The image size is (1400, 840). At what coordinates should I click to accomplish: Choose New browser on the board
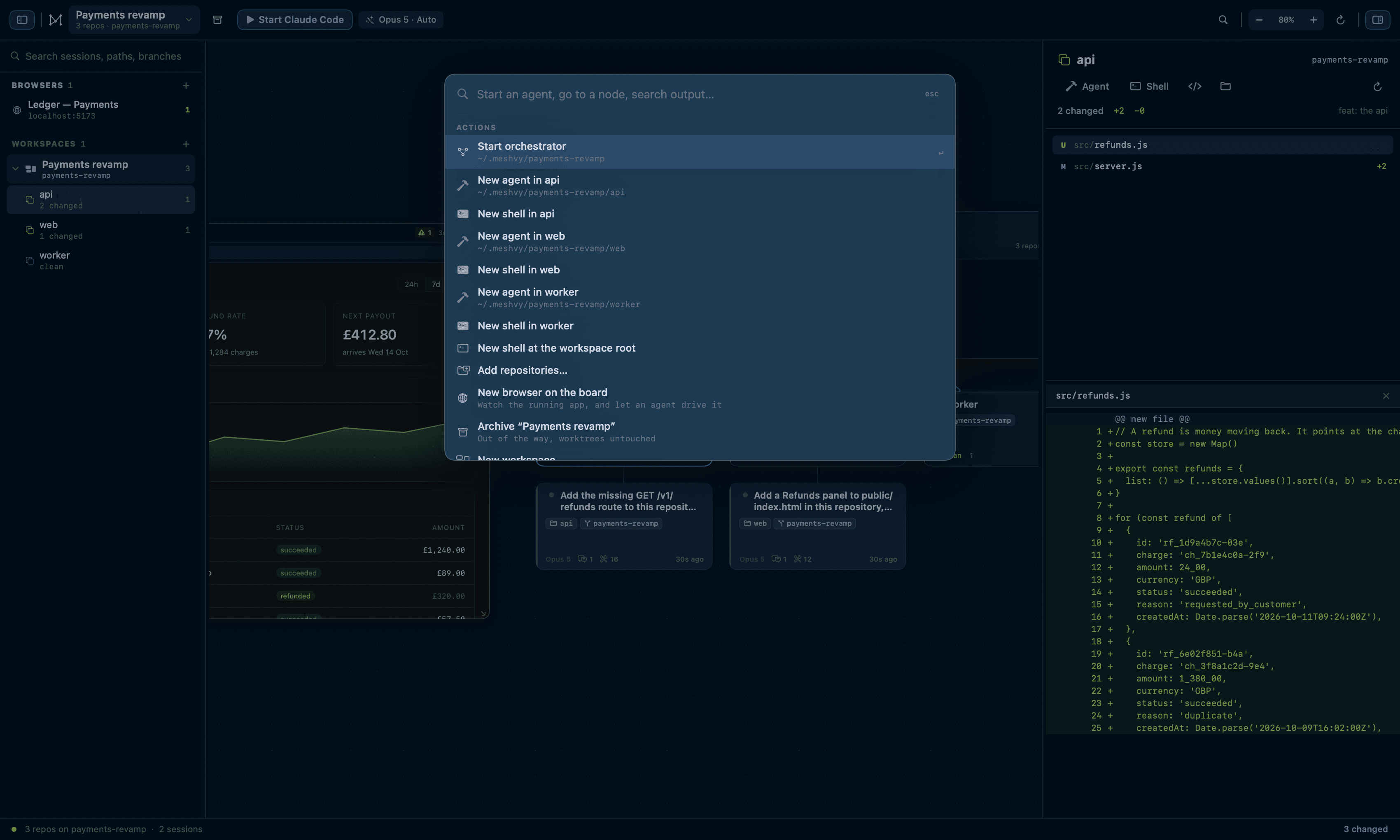click(x=700, y=399)
